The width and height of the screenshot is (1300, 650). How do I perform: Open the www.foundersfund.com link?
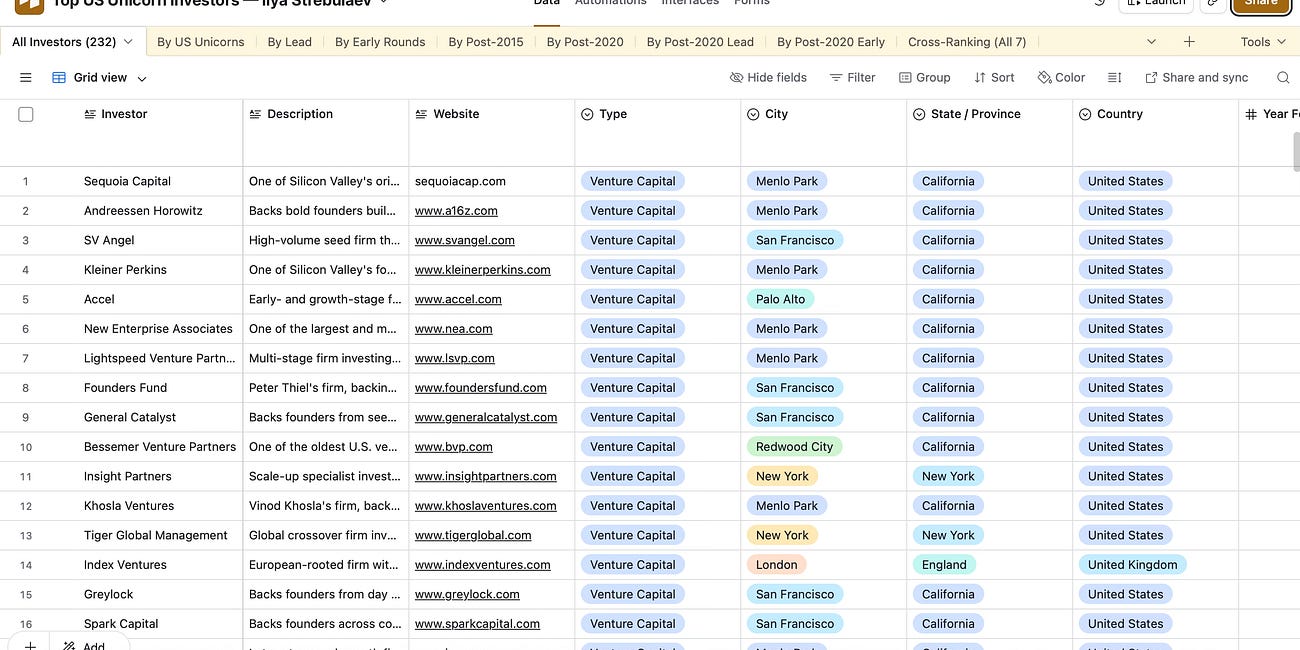(481, 388)
